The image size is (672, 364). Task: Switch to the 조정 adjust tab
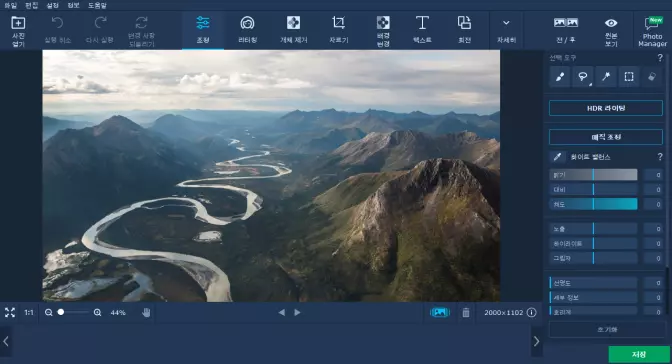pos(203,30)
